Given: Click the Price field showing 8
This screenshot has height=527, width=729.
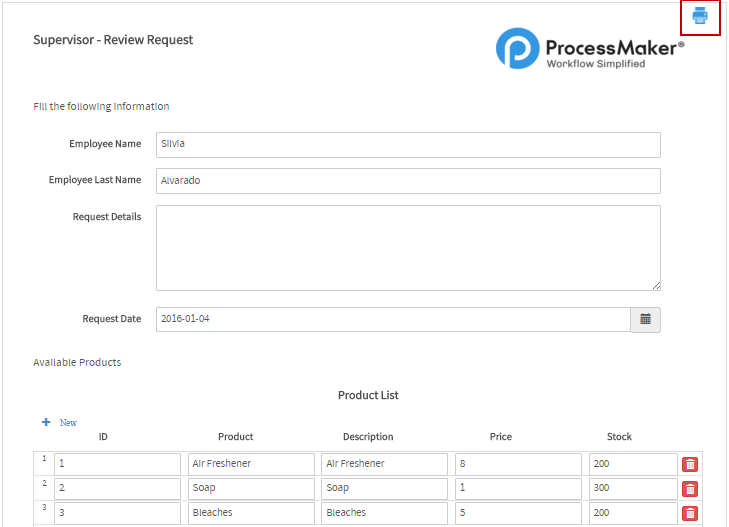Looking at the screenshot, I should pos(517,464).
